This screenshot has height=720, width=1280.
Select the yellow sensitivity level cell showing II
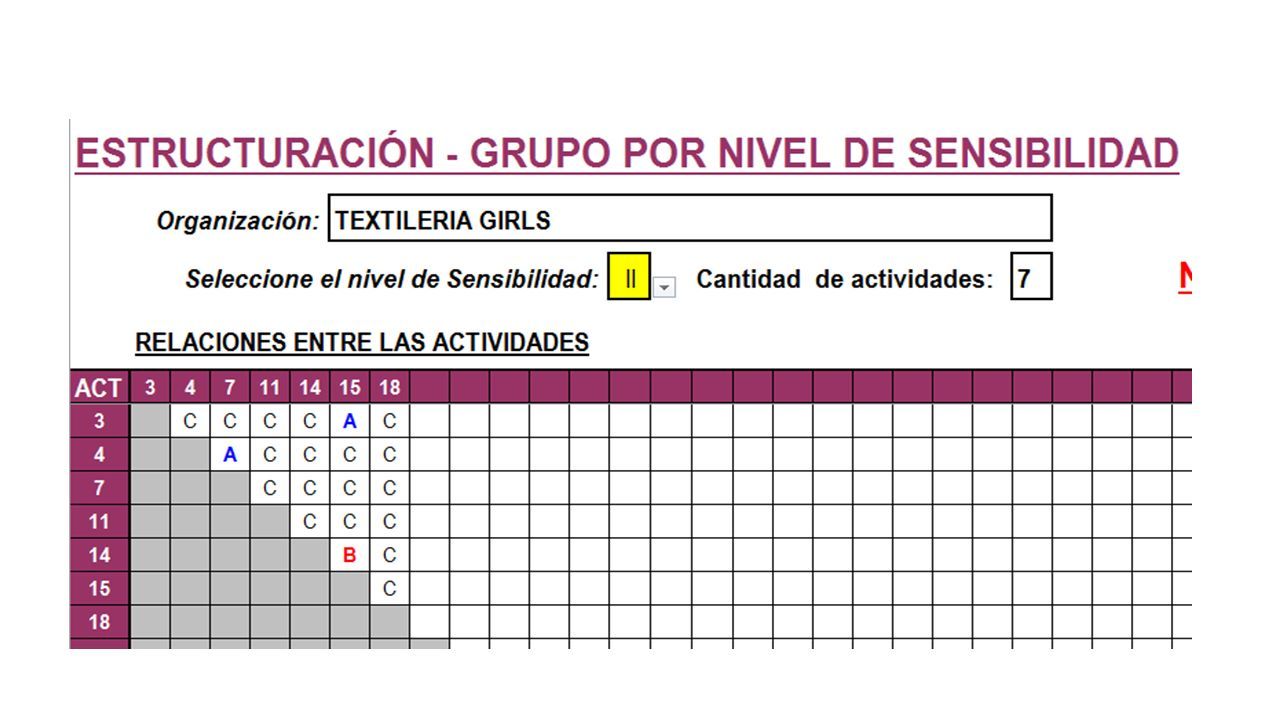(629, 277)
